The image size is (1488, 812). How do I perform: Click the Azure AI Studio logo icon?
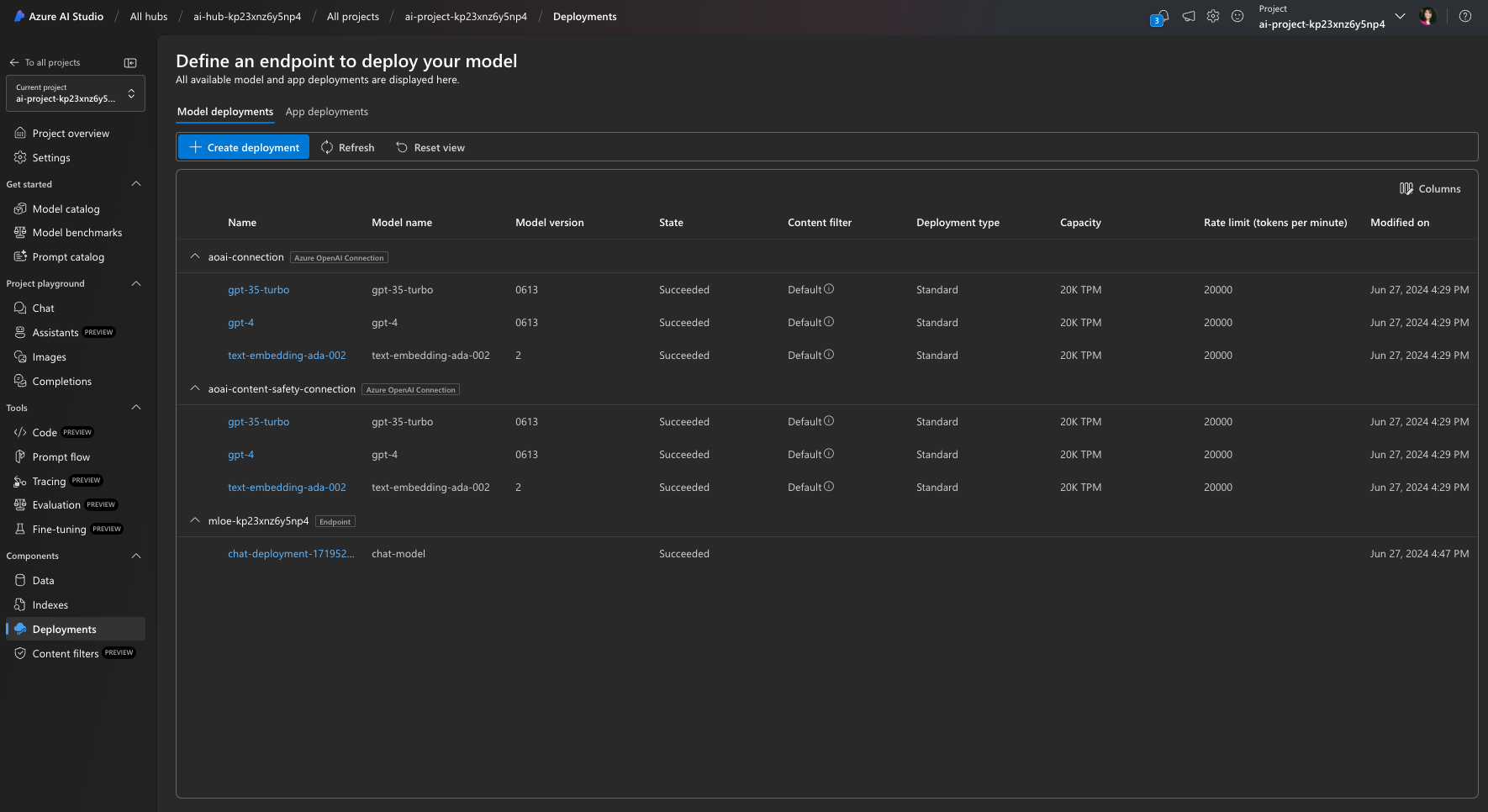click(x=19, y=16)
